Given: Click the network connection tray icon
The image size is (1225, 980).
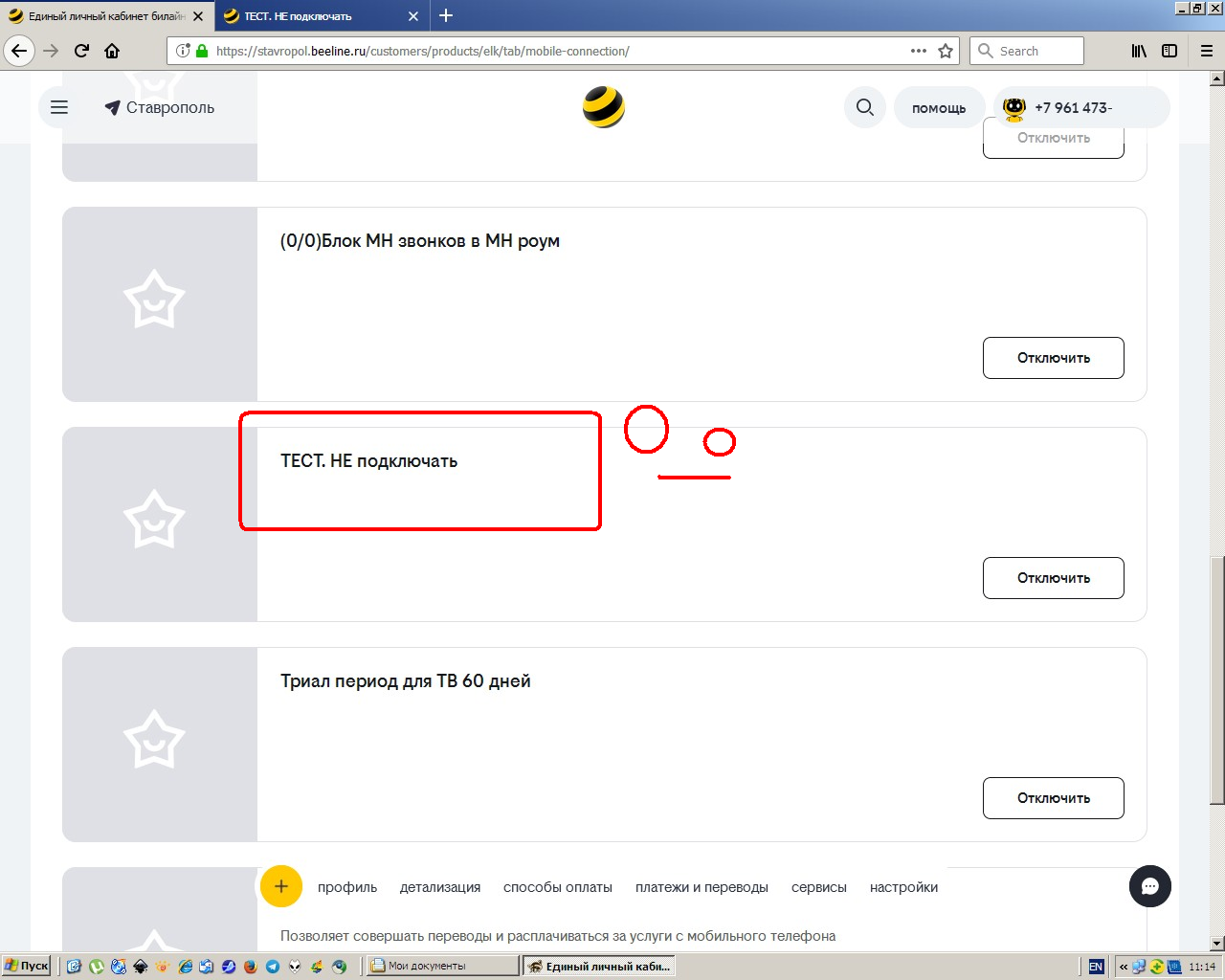Looking at the screenshot, I should pos(1139,967).
